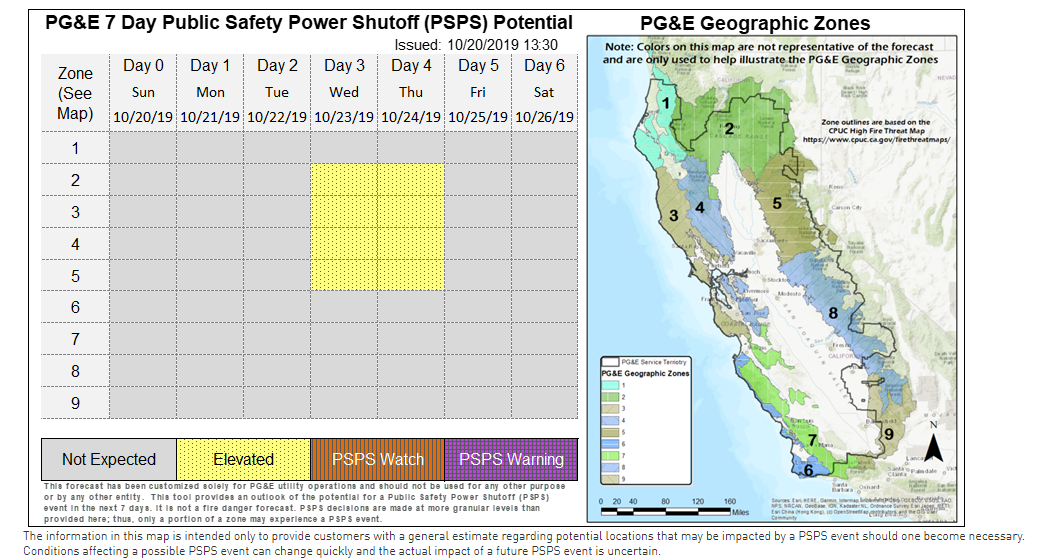Click the "The information in this map is intended" text
Image resolution: width=1063 pixels, height=558 pixels.
tap(523, 544)
